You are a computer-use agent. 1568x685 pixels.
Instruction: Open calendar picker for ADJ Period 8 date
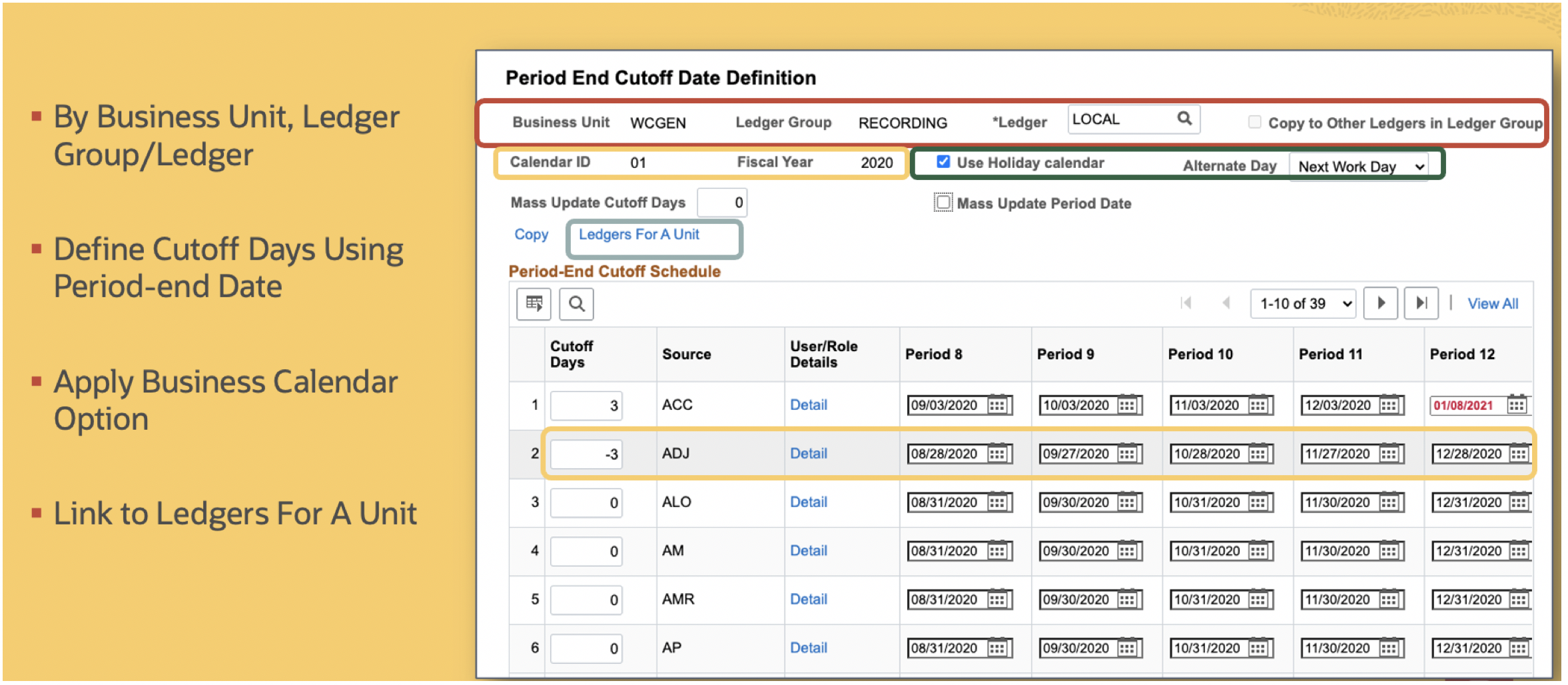pyautogui.click(x=997, y=454)
